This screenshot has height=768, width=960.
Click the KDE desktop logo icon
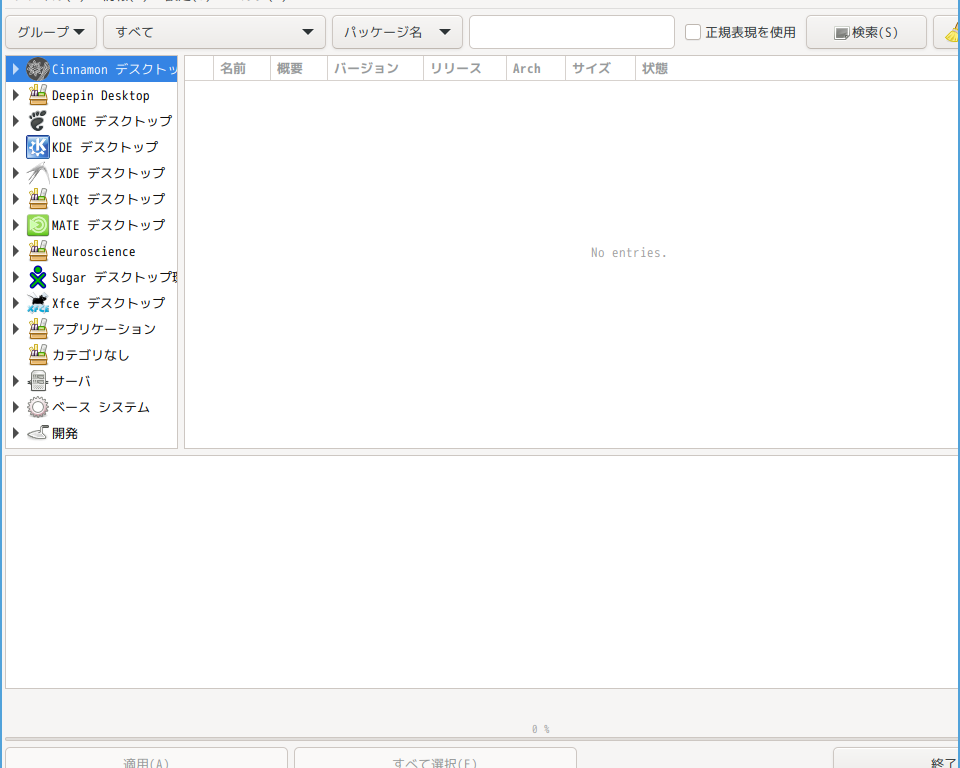[x=37, y=147]
